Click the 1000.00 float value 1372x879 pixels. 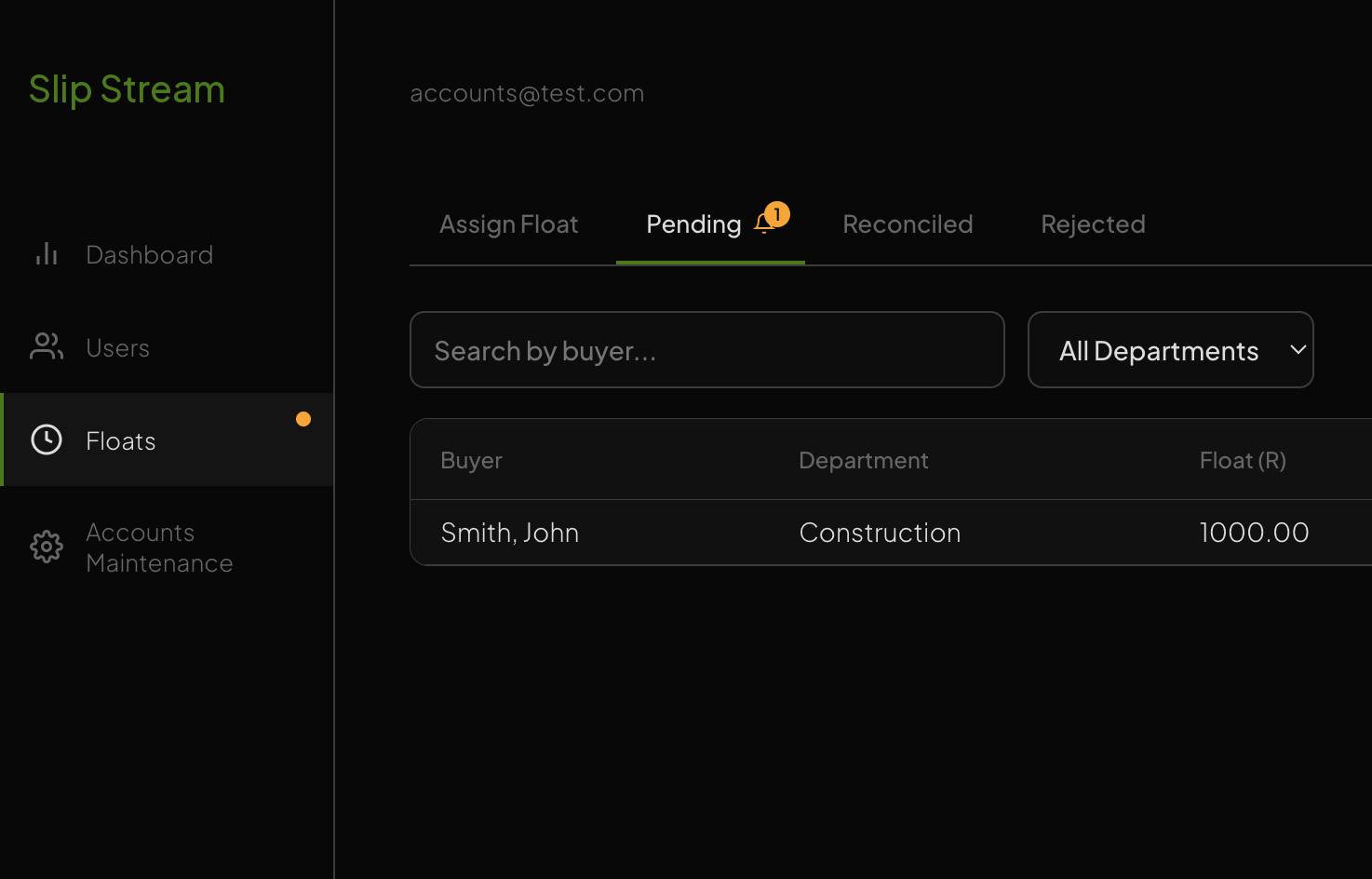[1254, 533]
